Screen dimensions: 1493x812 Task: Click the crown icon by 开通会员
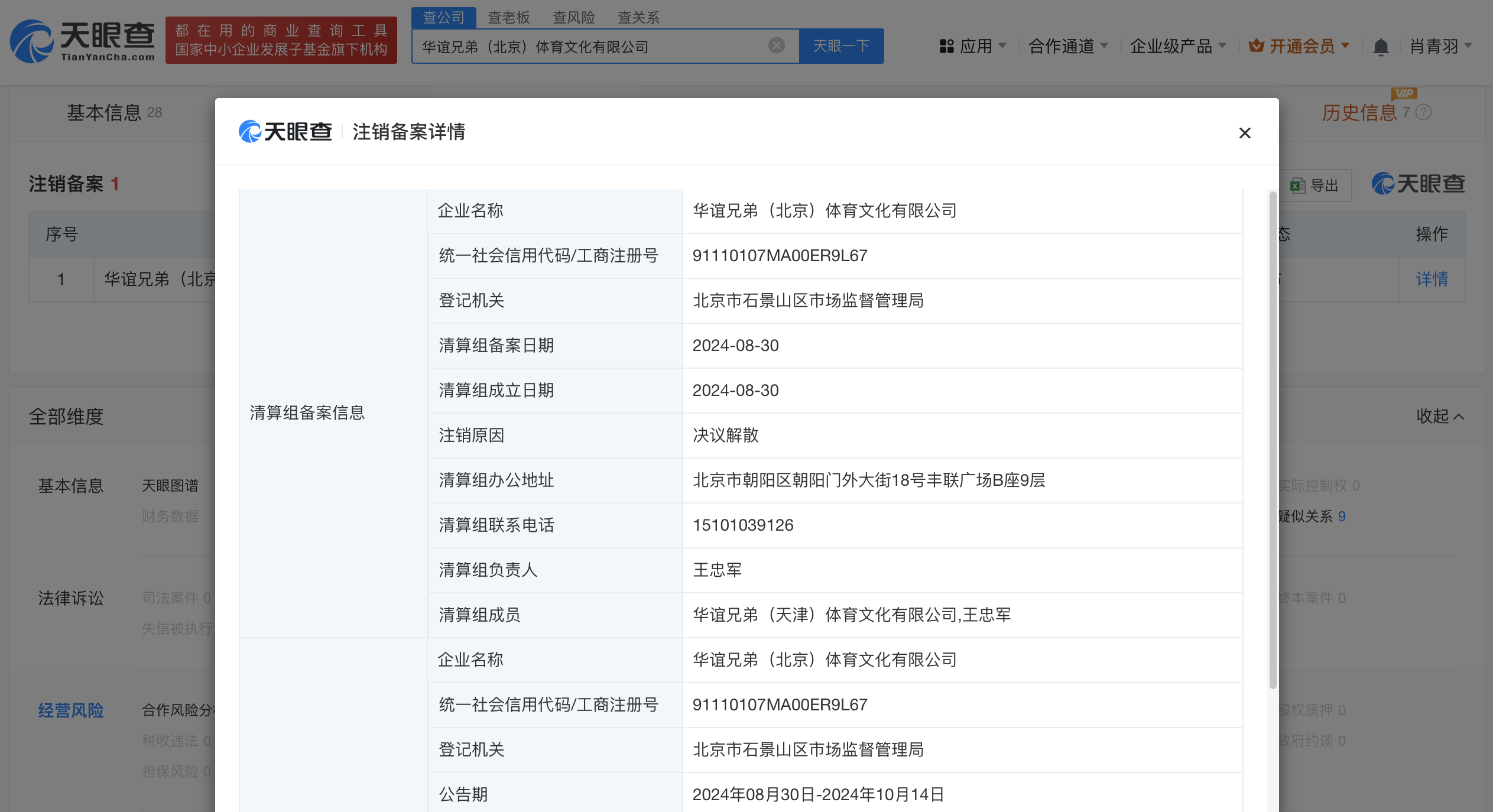pyautogui.click(x=1256, y=46)
